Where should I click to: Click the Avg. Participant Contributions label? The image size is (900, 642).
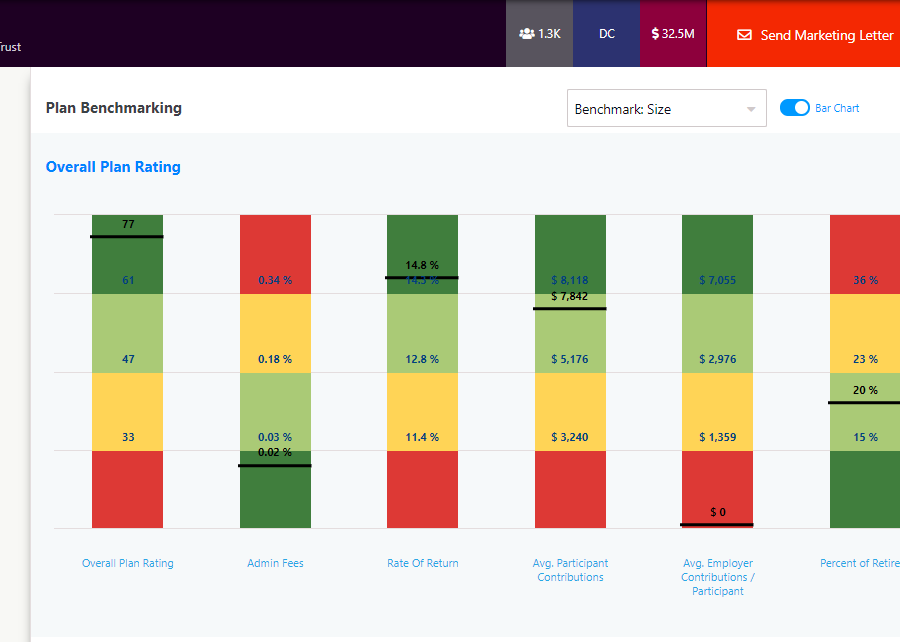(570, 570)
